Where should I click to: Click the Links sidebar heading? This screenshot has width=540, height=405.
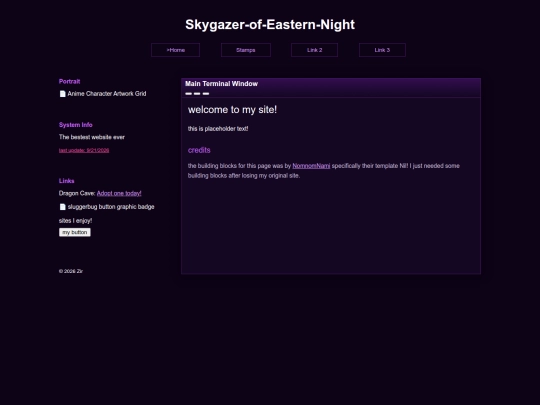click(66, 181)
